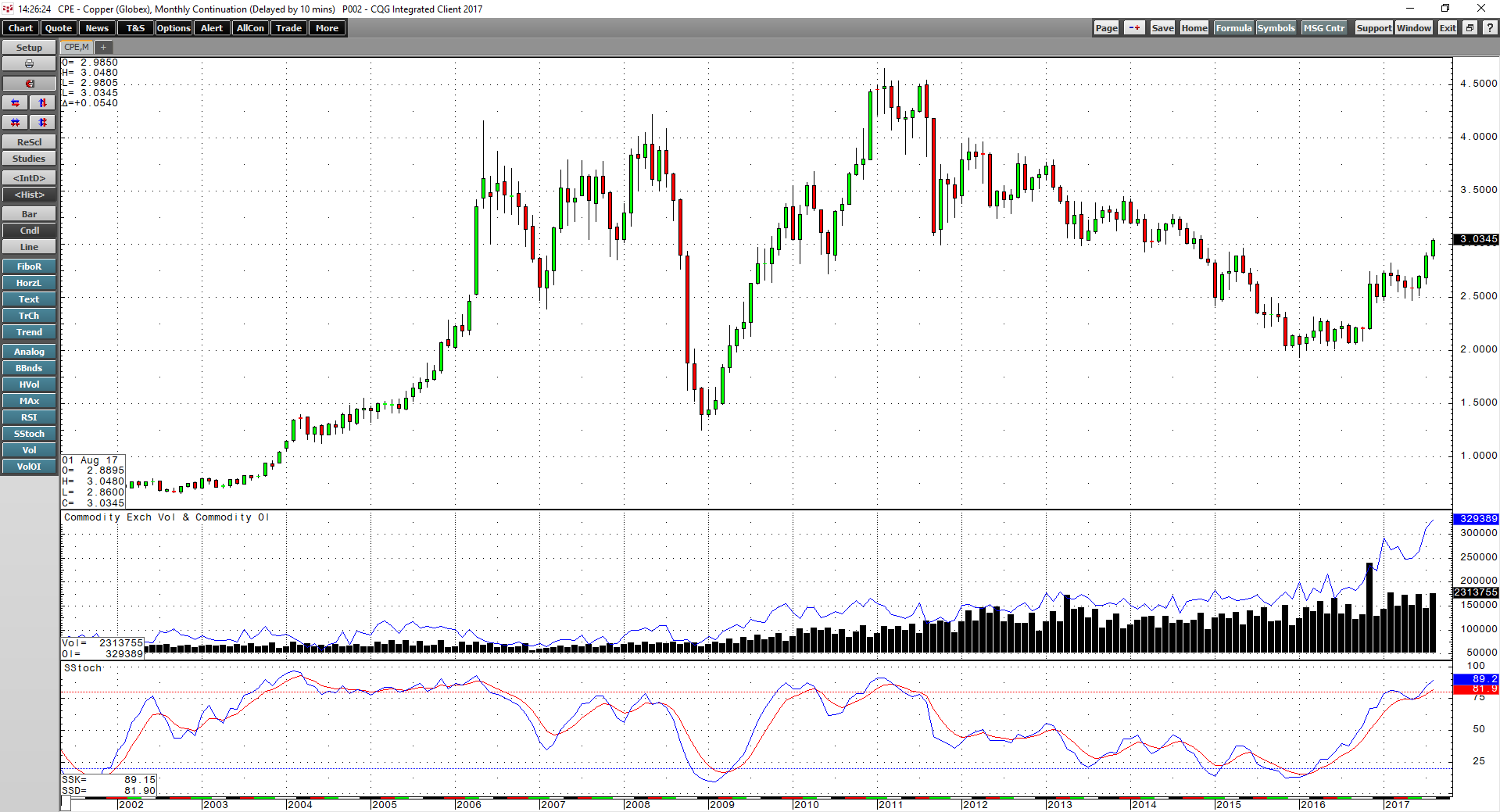This screenshot has width=1500, height=812.
Task: Click the solid horizontal scale arrows icon
Action: coord(14,102)
